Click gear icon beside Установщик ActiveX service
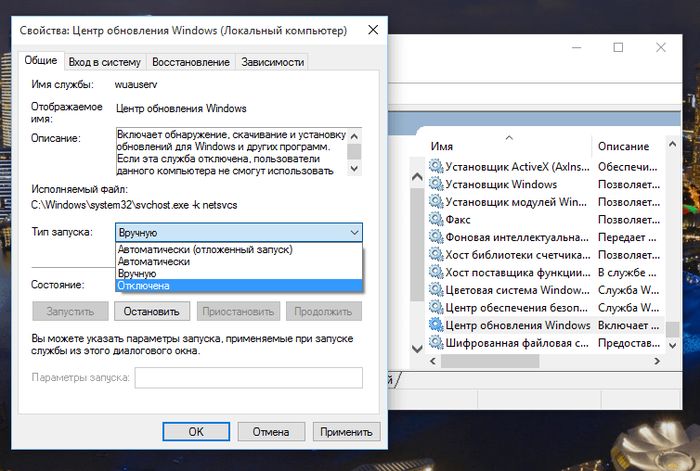Image resolution: width=700 pixels, height=471 pixels. (435, 166)
